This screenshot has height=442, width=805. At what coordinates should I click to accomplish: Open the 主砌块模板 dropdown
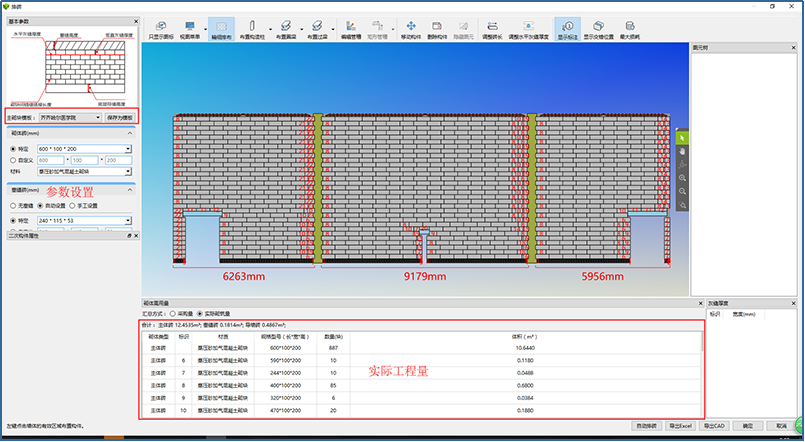[70, 117]
